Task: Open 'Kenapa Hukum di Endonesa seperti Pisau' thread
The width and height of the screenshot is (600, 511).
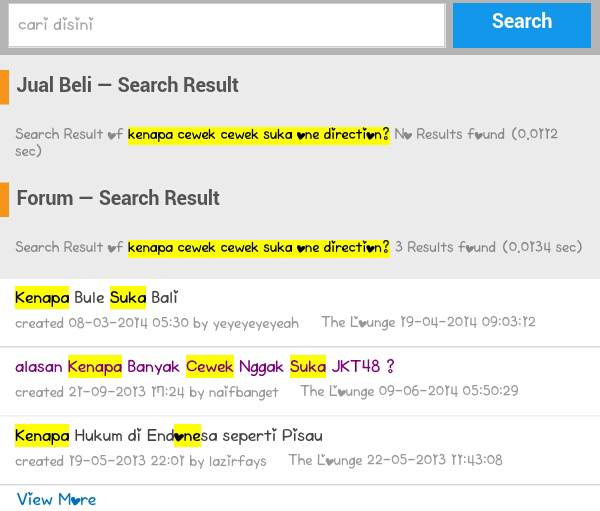Action: click(169, 436)
